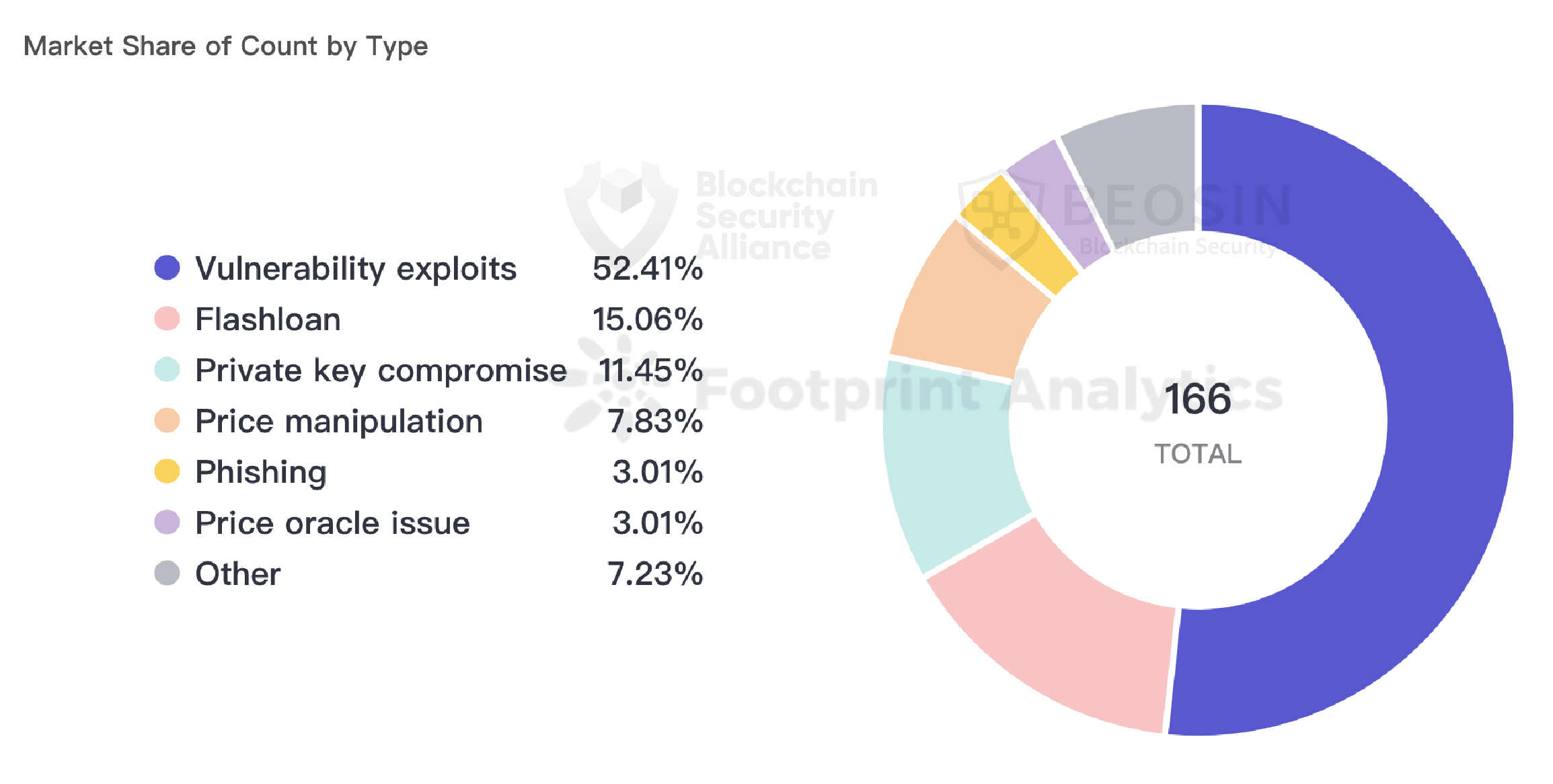Click the orange Price manipulation legend dot
This screenshot has height=784, width=1553.
tap(167, 421)
